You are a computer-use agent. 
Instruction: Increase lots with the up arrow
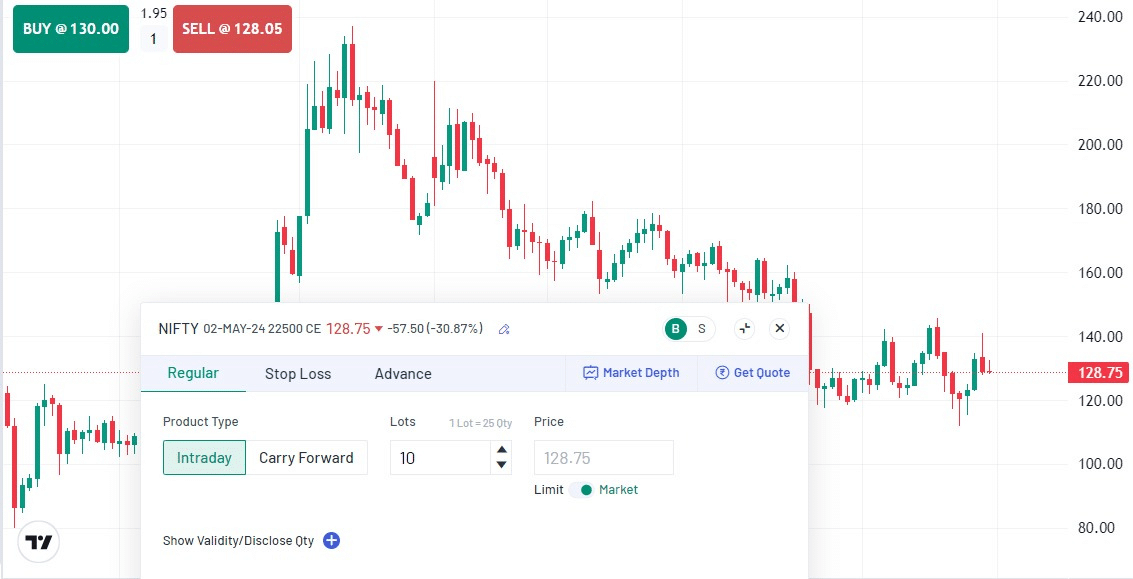(x=502, y=450)
